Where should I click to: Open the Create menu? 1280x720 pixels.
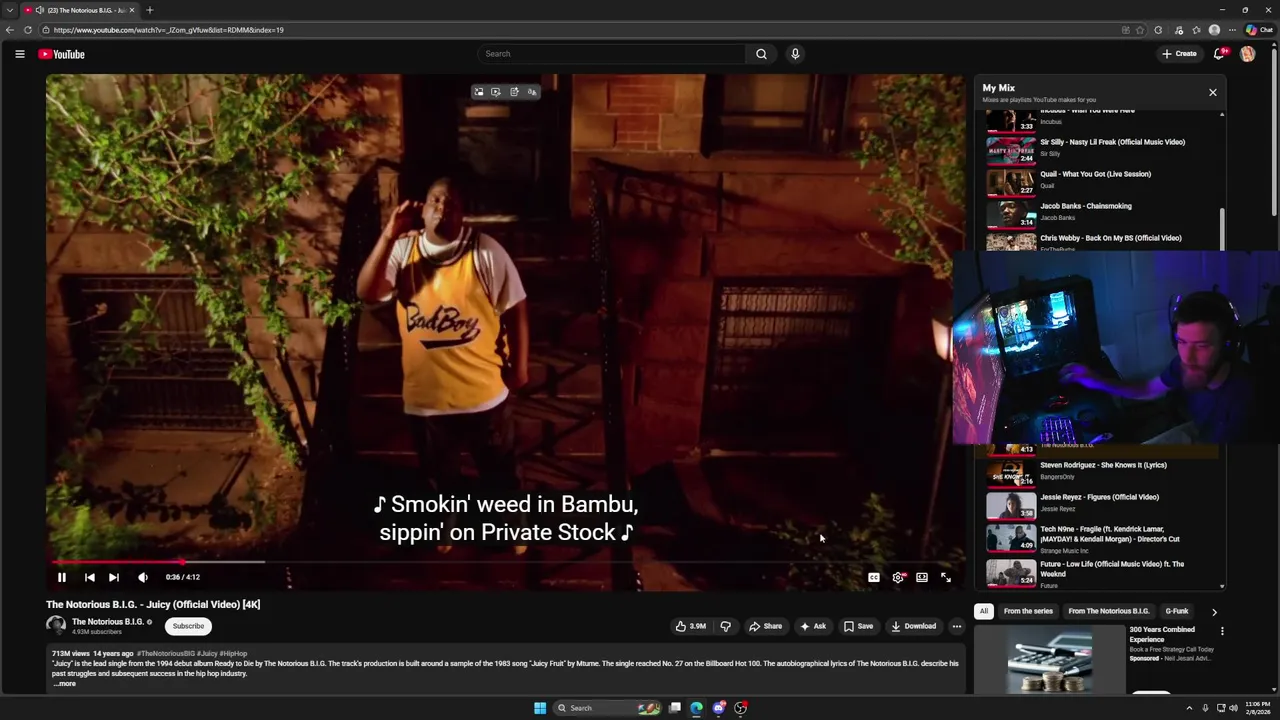click(x=1179, y=54)
